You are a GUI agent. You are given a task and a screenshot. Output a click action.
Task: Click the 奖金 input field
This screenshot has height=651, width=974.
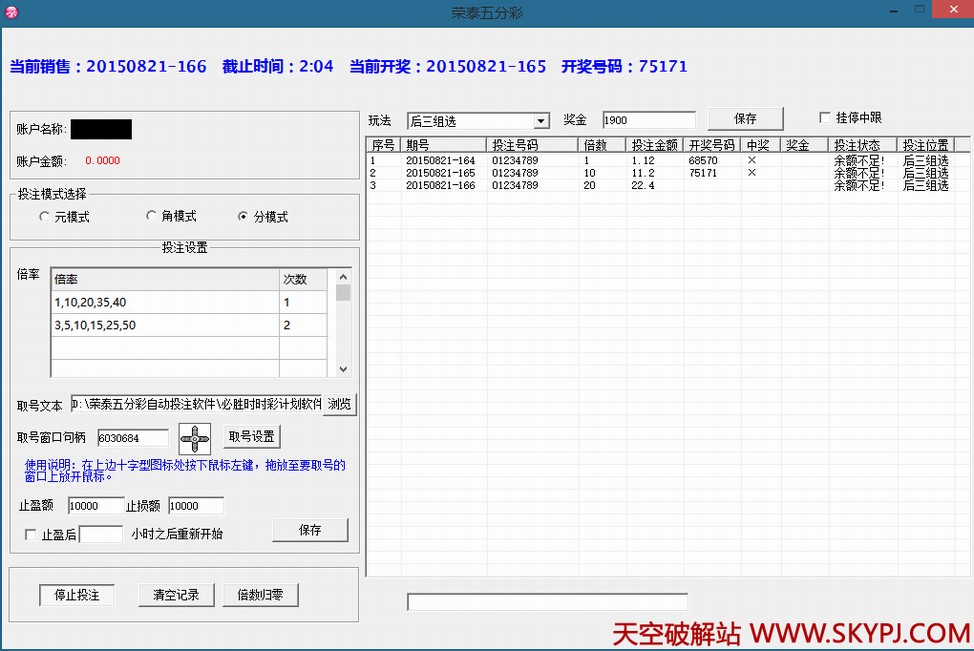click(648, 120)
